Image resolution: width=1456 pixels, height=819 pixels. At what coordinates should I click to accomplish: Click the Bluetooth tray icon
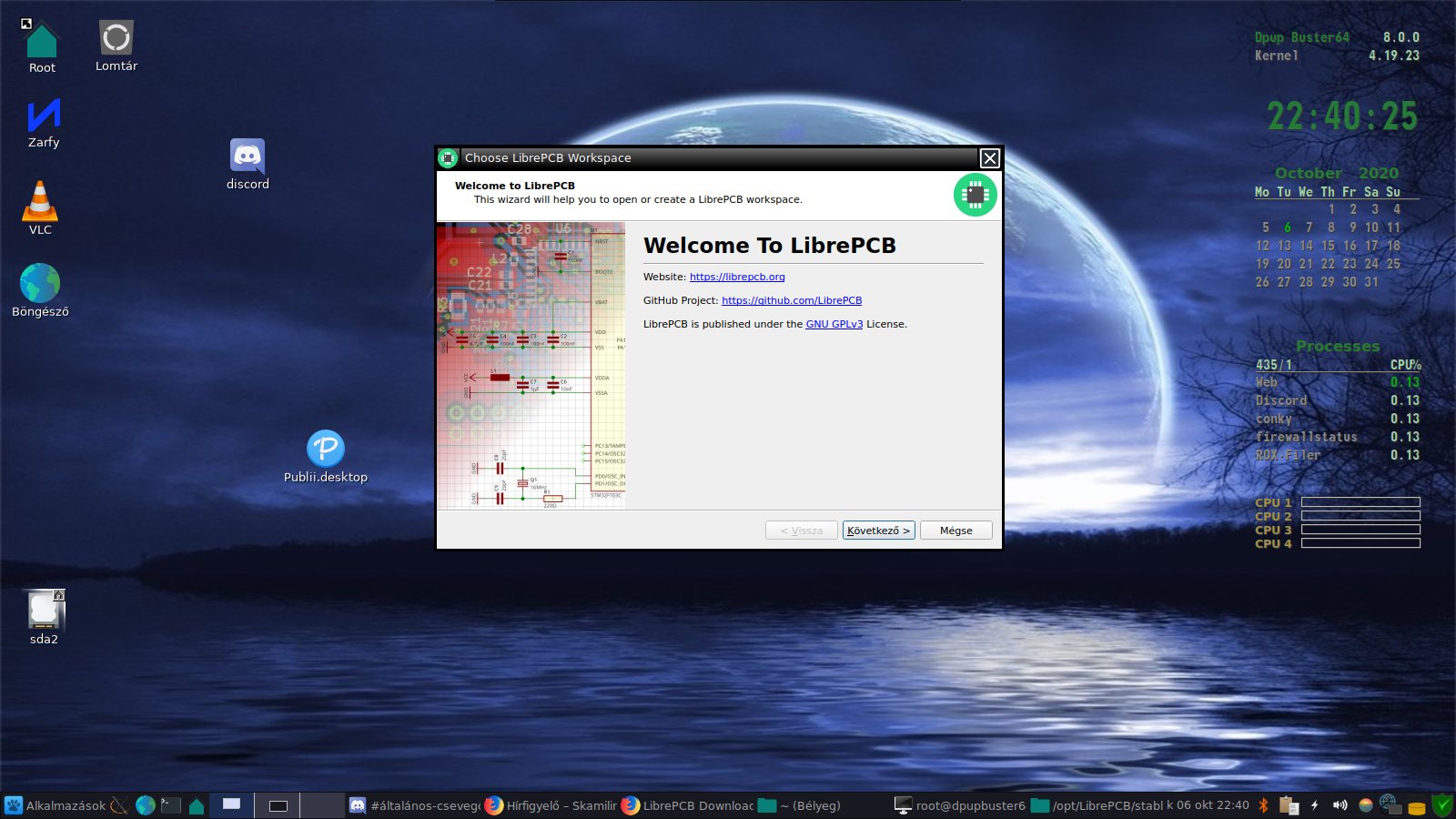pyautogui.click(x=1263, y=805)
